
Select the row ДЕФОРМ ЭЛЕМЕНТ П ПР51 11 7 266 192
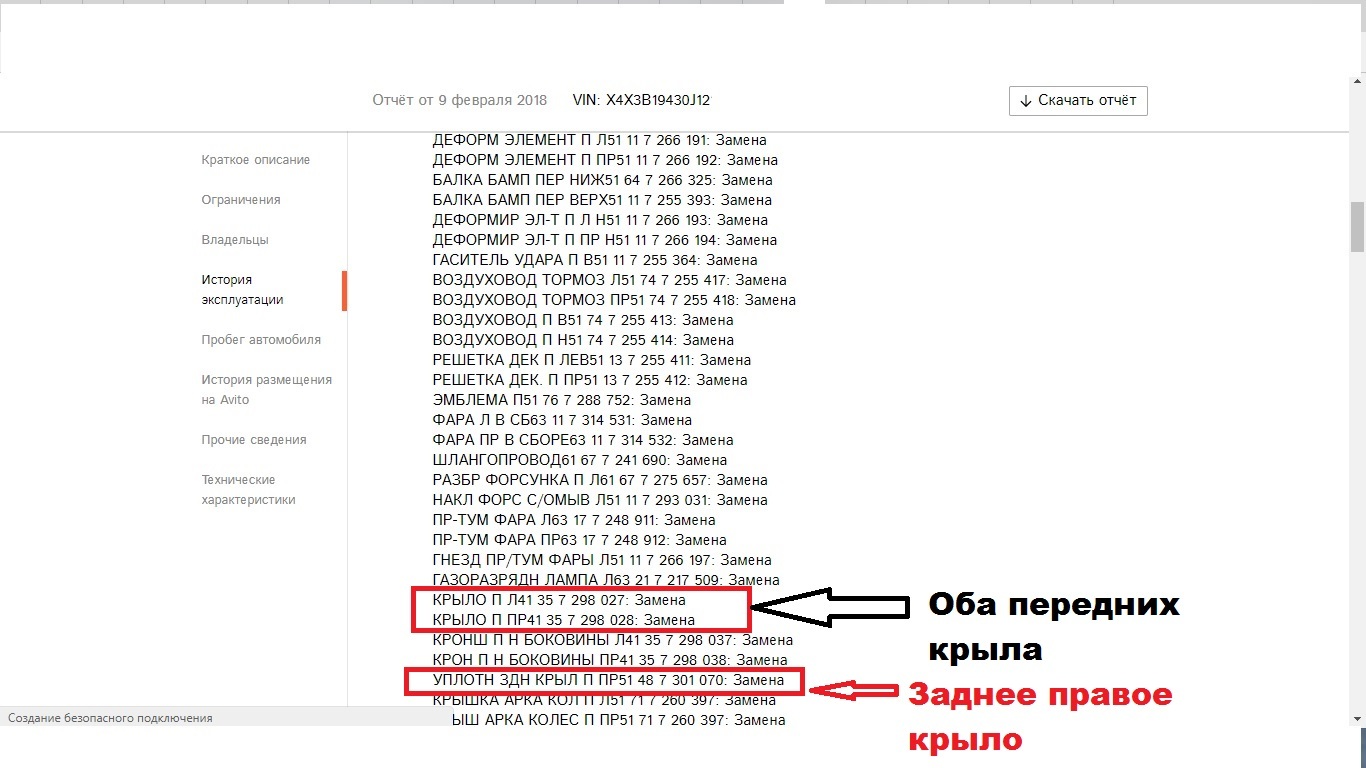click(605, 160)
